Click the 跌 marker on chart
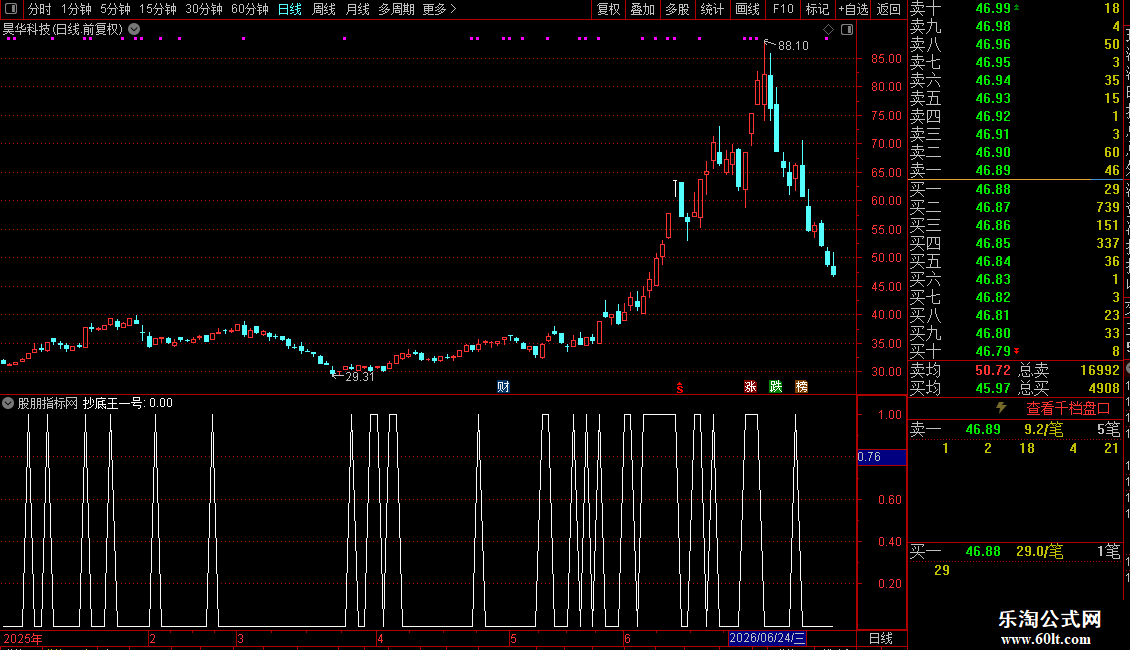Viewport: 1130px width, 650px height. coord(775,387)
